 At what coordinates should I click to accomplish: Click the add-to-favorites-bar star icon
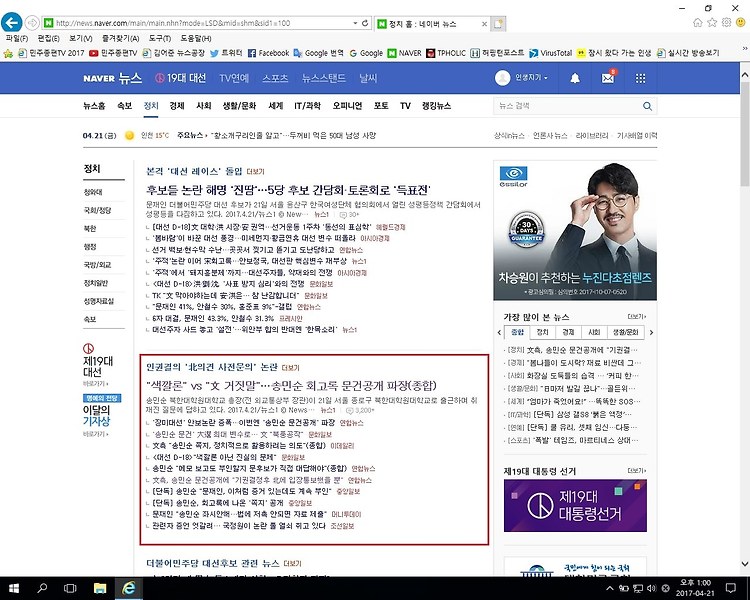pos(8,53)
